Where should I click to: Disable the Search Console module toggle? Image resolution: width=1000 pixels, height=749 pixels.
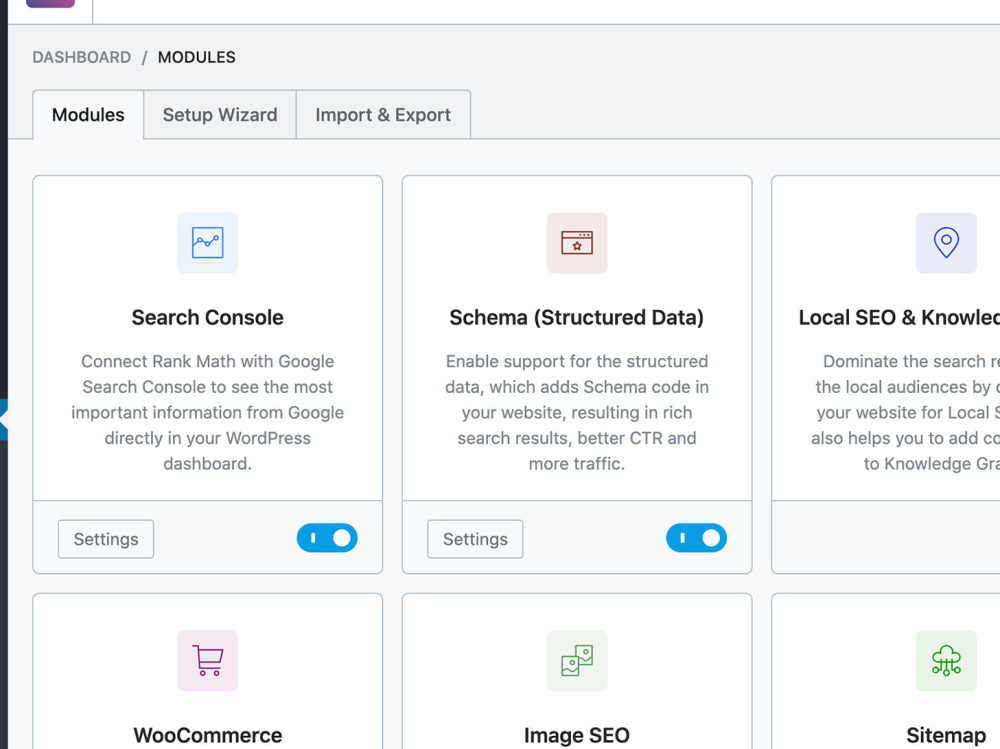pyautogui.click(x=327, y=538)
